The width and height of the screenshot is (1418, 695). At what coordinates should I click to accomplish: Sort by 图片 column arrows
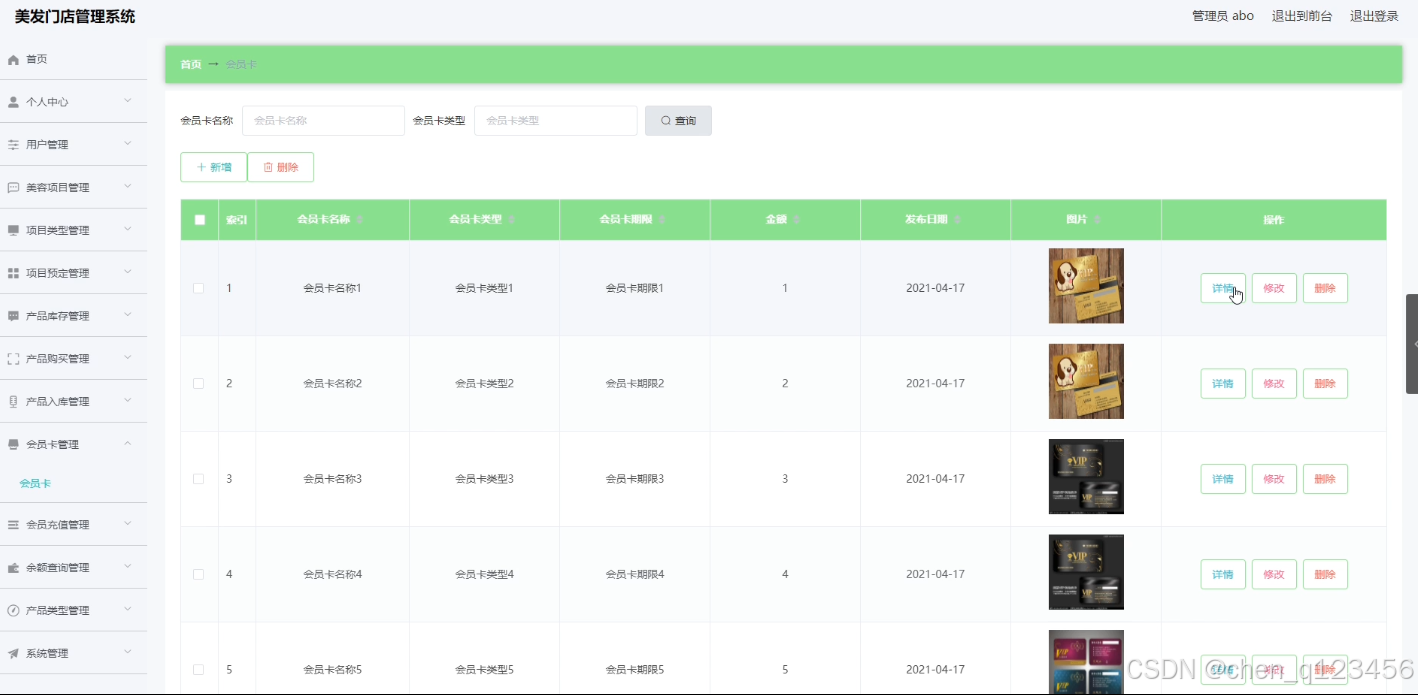click(1098, 220)
